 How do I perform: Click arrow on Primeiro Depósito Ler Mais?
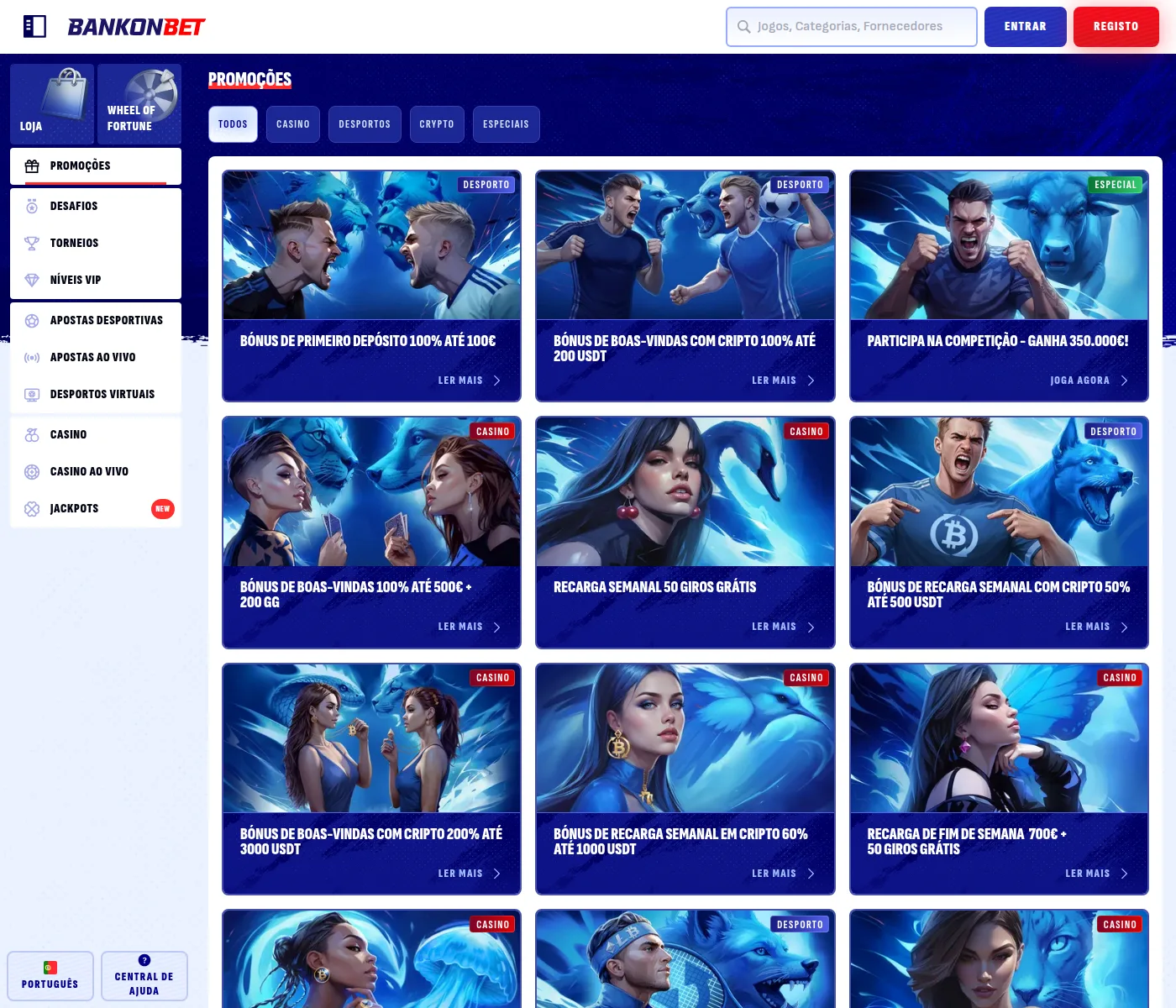[x=496, y=381]
